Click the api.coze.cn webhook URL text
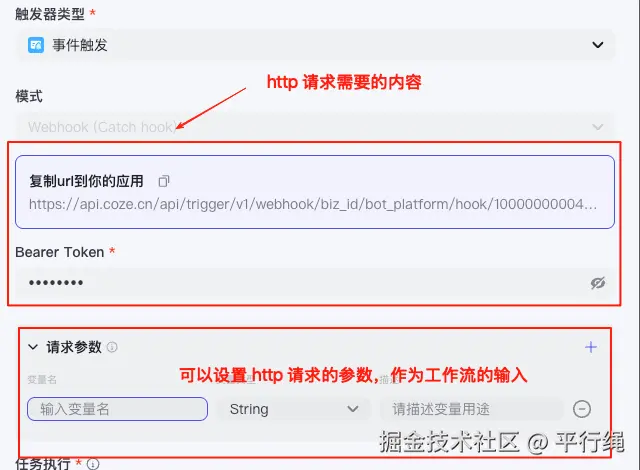The width and height of the screenshot is (640, 470). (x=313, y=204)
